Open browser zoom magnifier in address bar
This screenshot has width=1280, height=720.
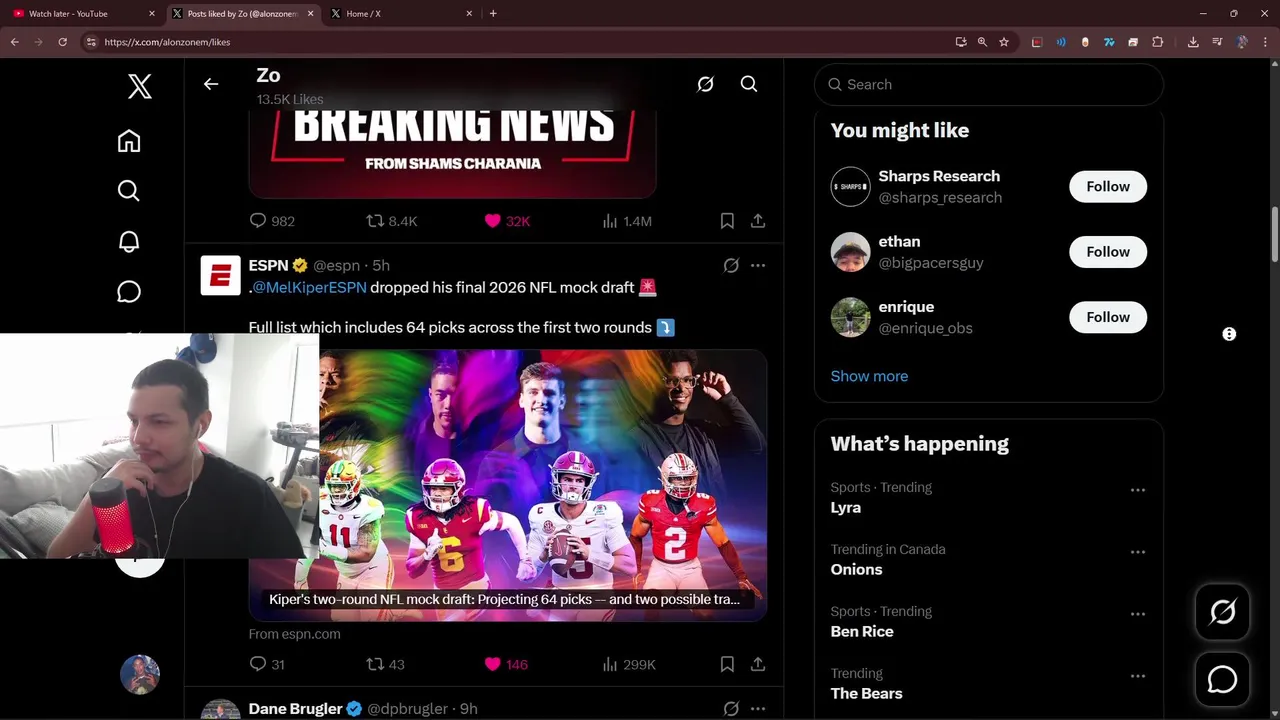pos(982,42)
